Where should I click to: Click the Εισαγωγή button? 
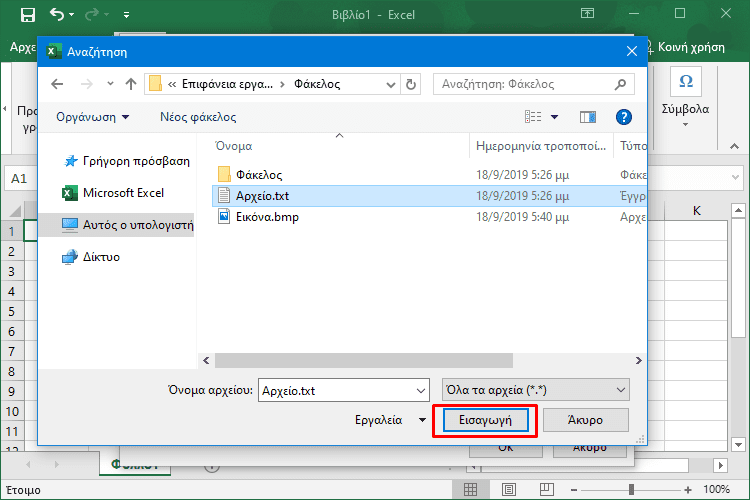(485, 420)
